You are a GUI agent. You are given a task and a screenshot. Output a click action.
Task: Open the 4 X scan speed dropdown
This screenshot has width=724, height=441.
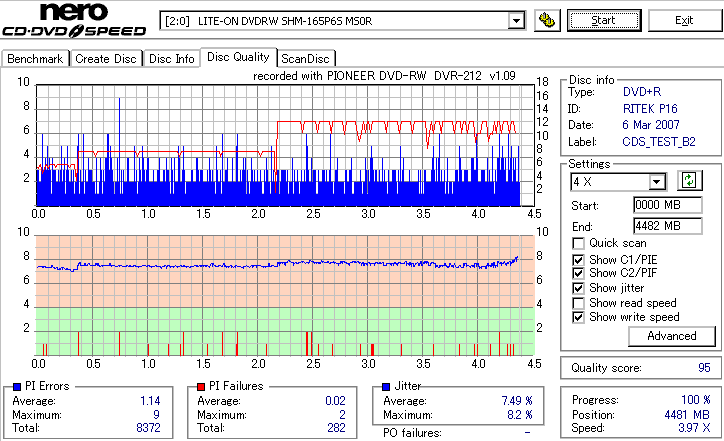tap(656, 182)
